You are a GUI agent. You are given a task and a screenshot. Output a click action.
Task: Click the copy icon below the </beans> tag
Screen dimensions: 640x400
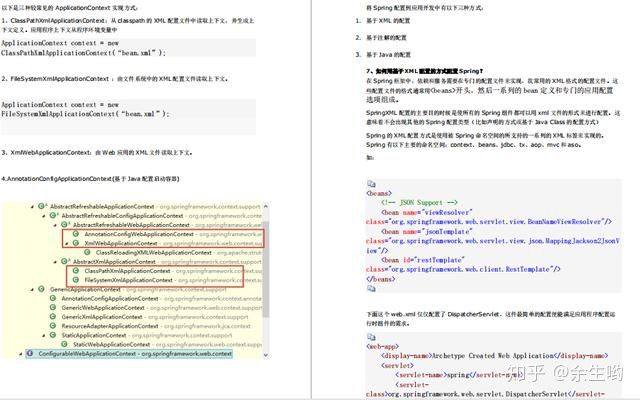click(371, 289)
